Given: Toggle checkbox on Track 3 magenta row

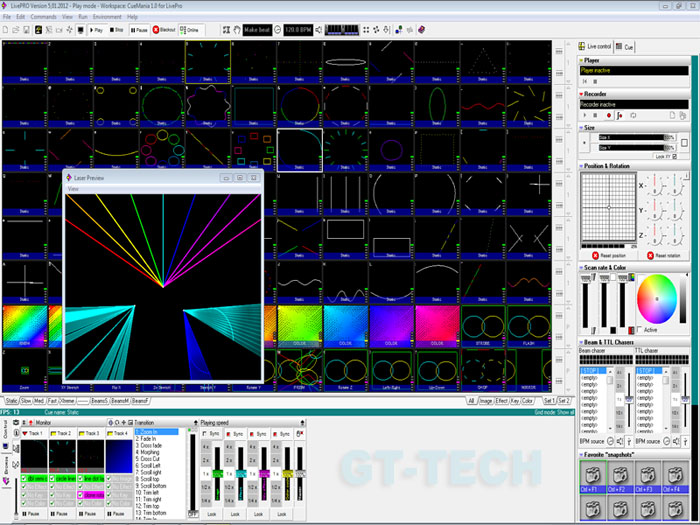Looking at the screenshot, I should point(80,495).
